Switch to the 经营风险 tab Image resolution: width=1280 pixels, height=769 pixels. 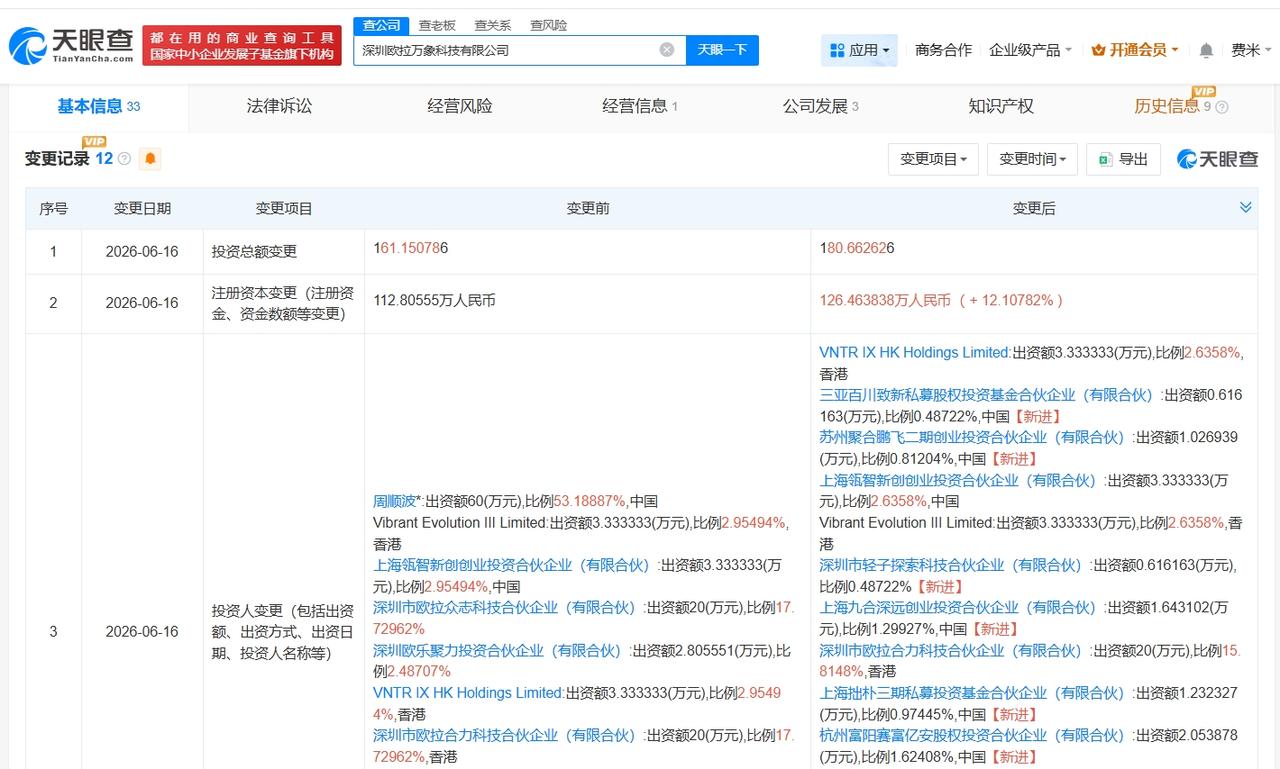click(x=460, y=106)
